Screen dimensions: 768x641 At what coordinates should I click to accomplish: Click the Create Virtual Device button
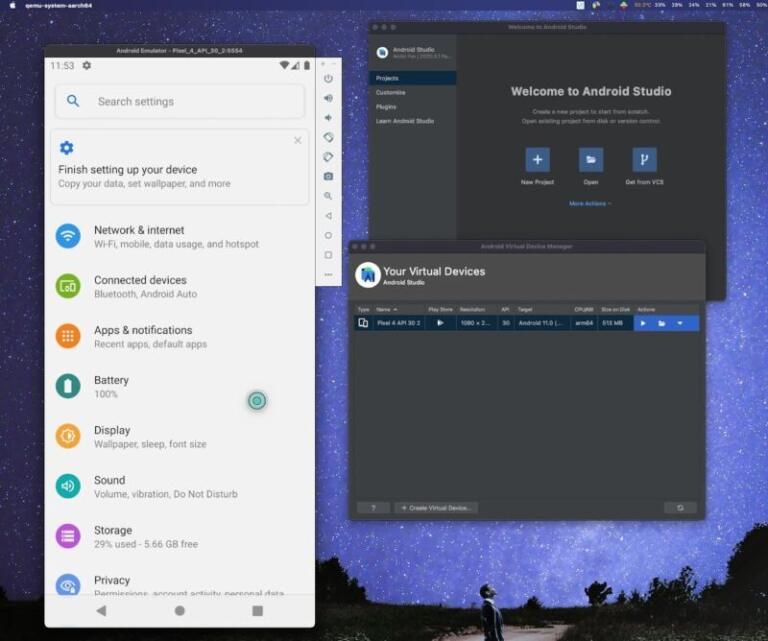tap(436, 508)
